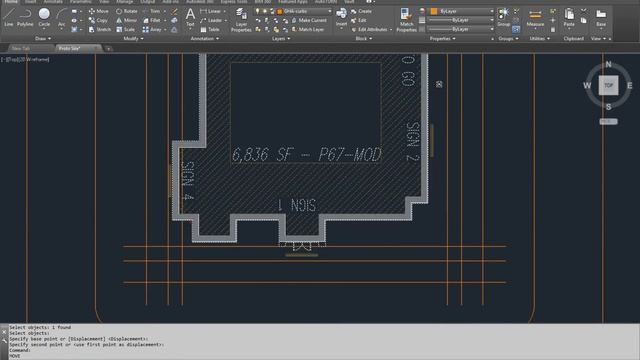Viewport: 640px width, 360px height.
Task: Click TOP face of the ViewCube
Action: 609,85
